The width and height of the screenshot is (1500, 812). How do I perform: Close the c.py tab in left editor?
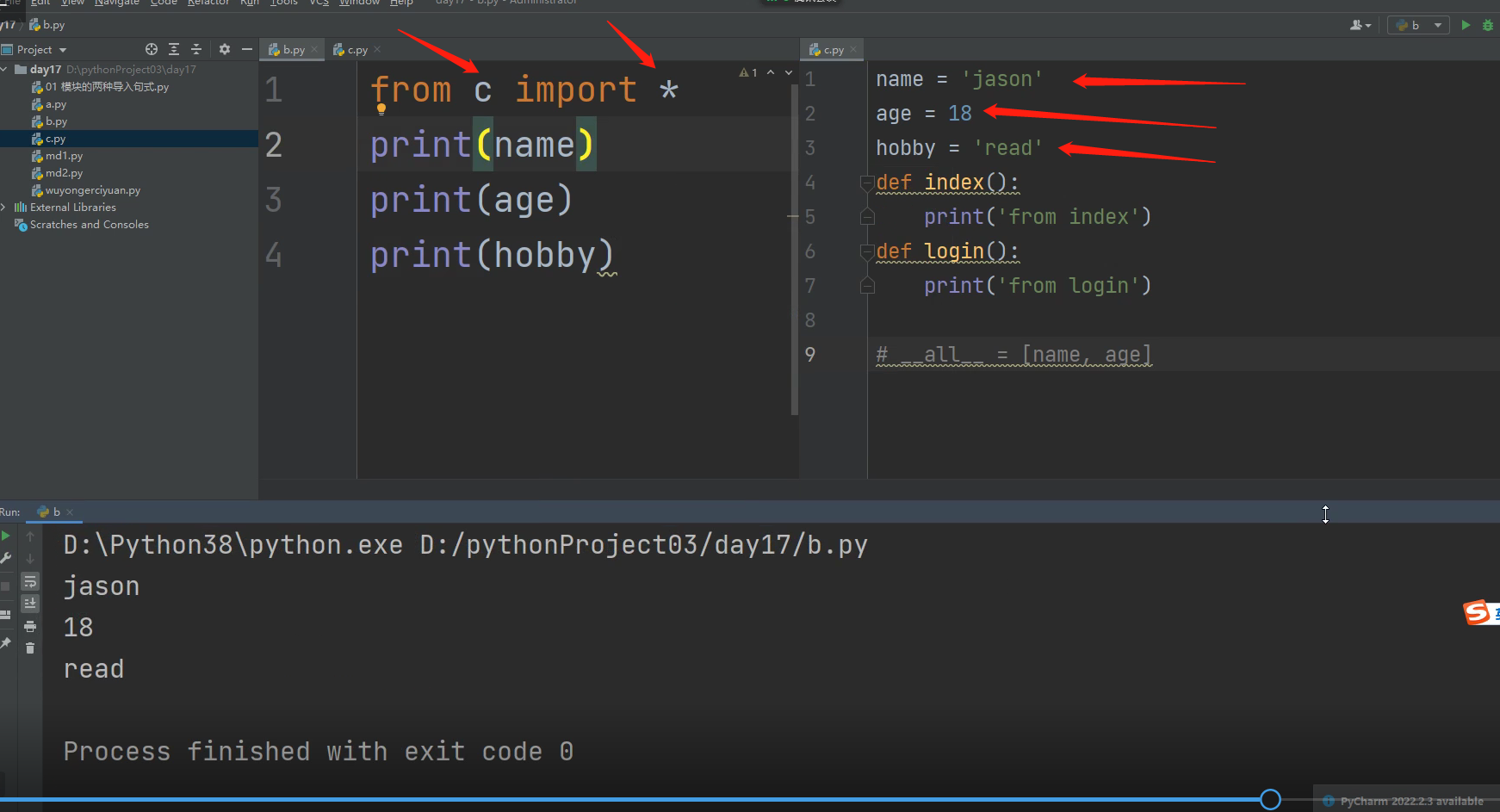tap(377, 50)
